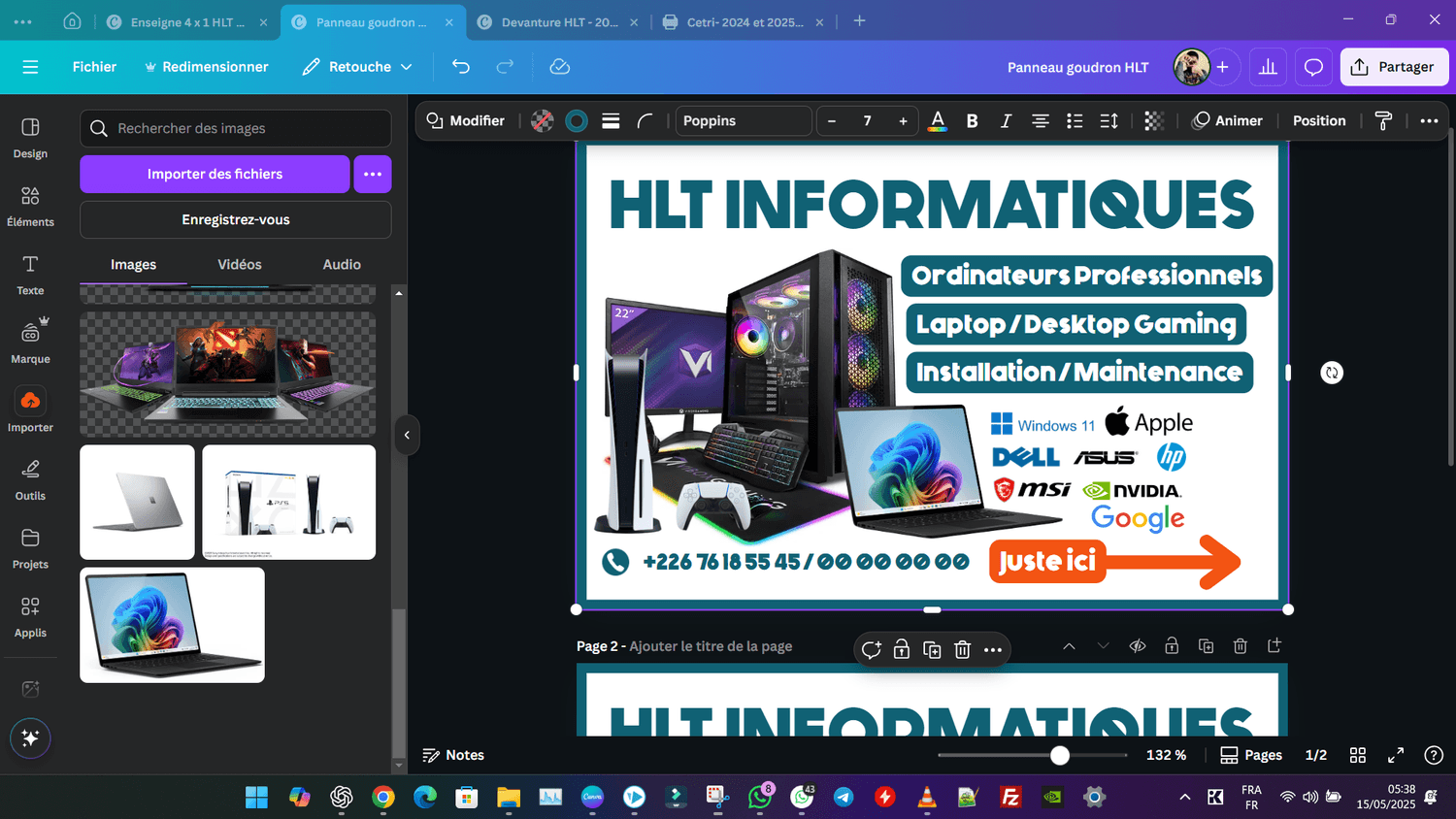
Task: Click the Partager share button
Action: click(x=1394, y=67)
